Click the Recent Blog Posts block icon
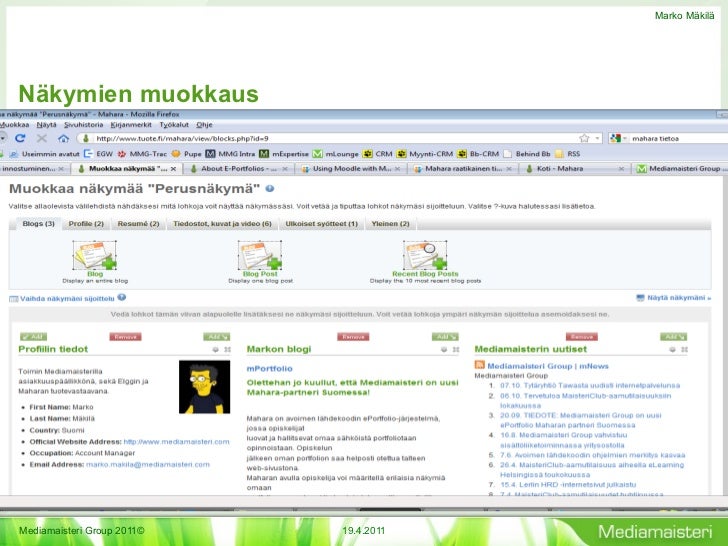This screenshot has height=546, width=728. pos(425,255)
